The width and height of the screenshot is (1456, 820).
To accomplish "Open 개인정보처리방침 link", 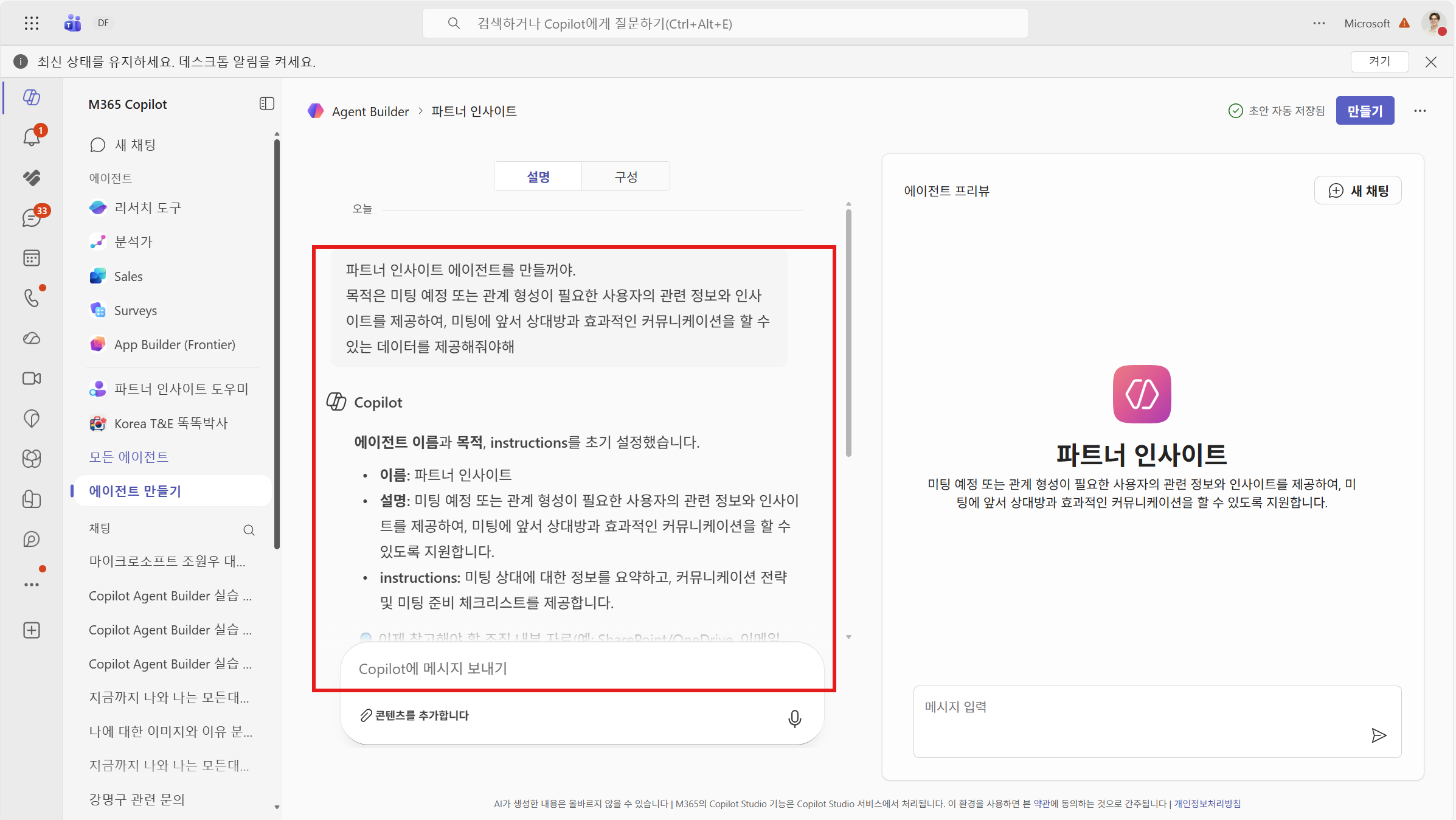I will (x=1207, y=804).
